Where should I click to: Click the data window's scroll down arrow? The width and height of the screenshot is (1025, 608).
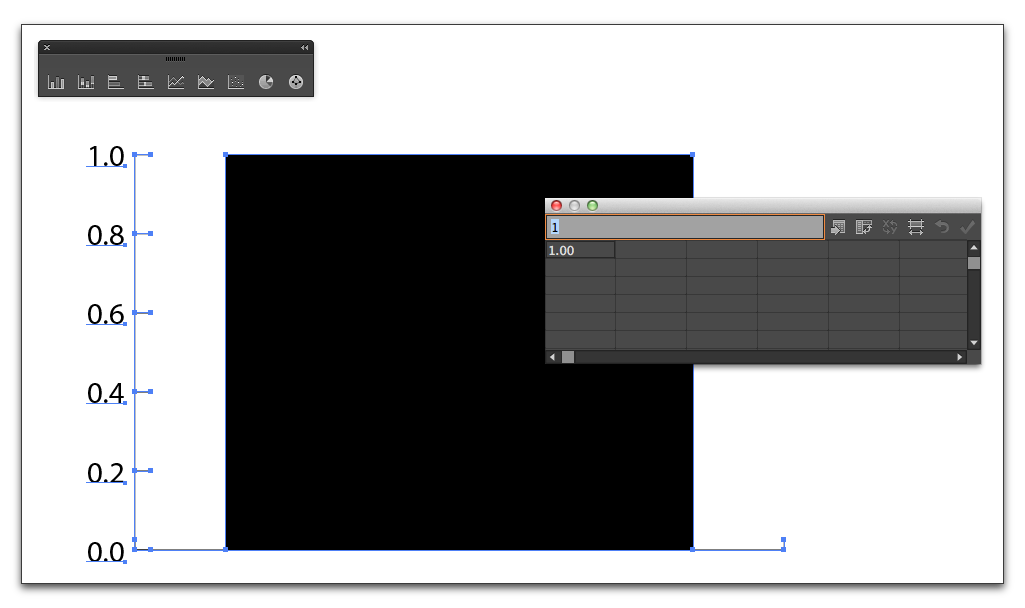click(x=974, y=343)
